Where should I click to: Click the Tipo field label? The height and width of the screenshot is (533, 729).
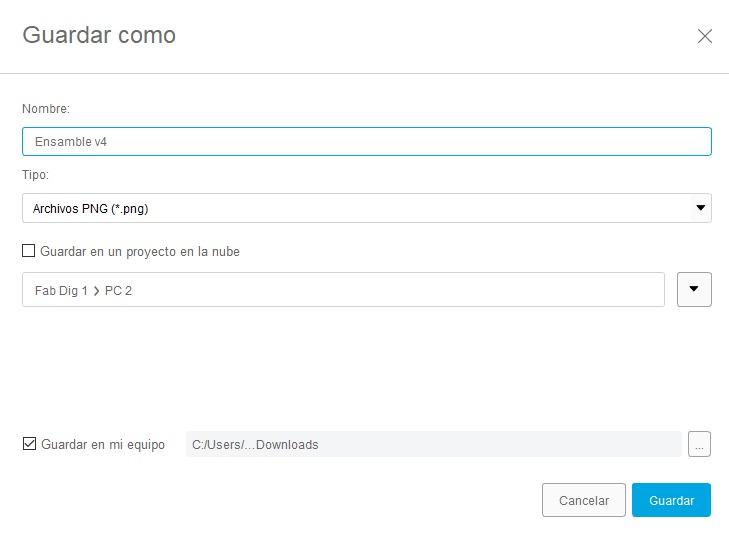(x=35, y=174)
